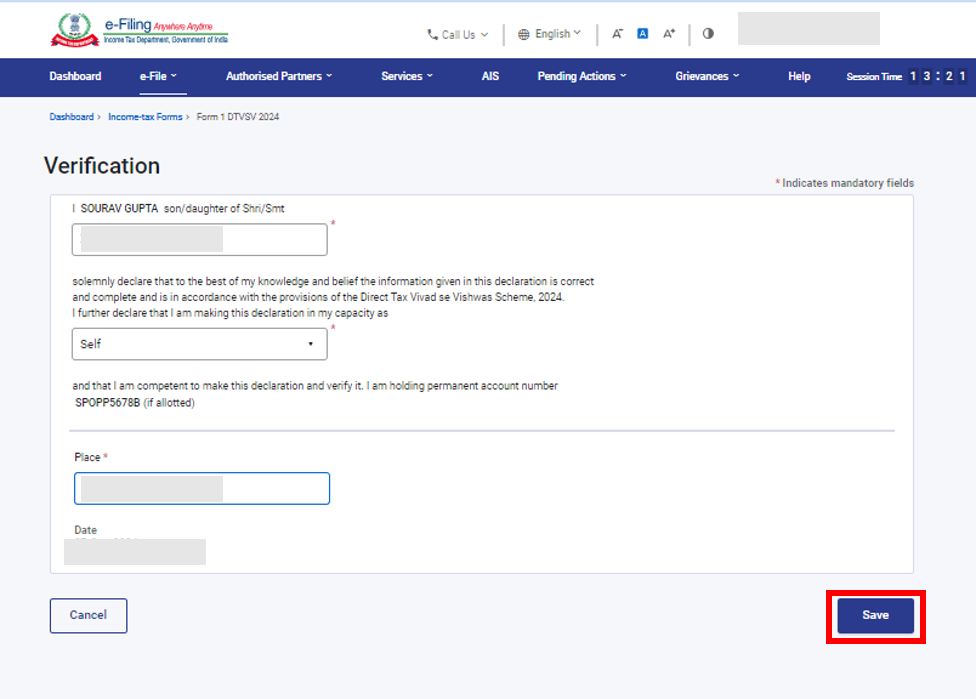This screenshot has height=699, width=976.
Task: Open the AIS menu item
Action: (x=490, y=76)
